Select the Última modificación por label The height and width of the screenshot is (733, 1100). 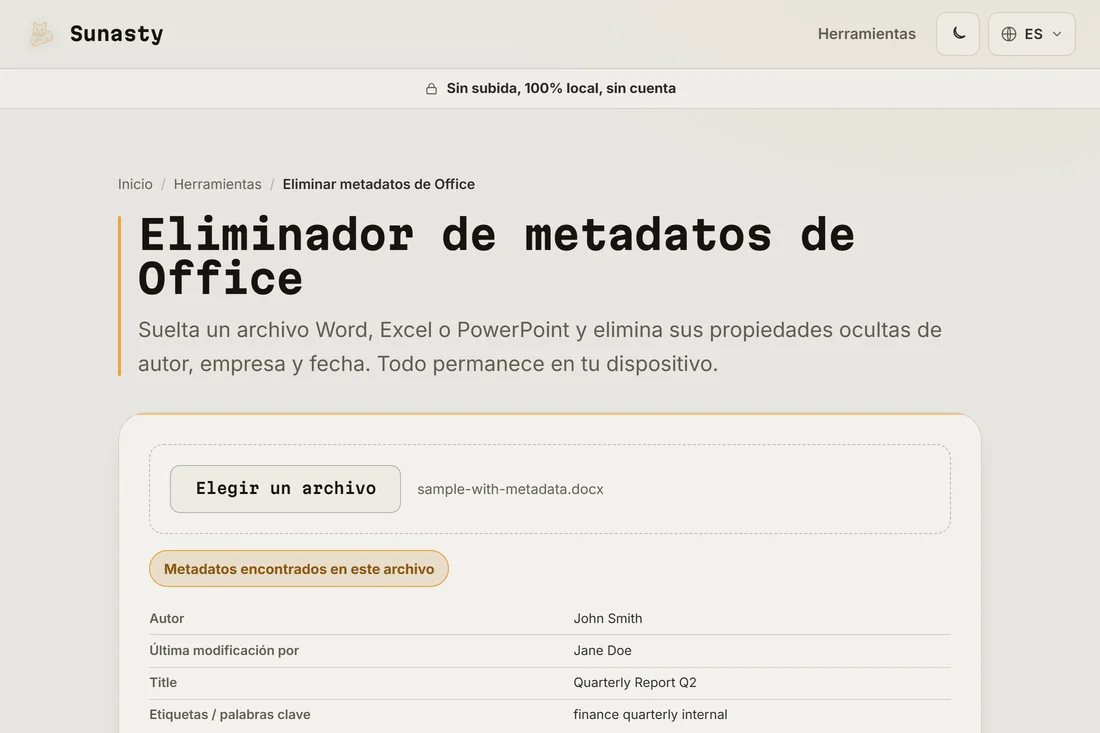point(224,650)
